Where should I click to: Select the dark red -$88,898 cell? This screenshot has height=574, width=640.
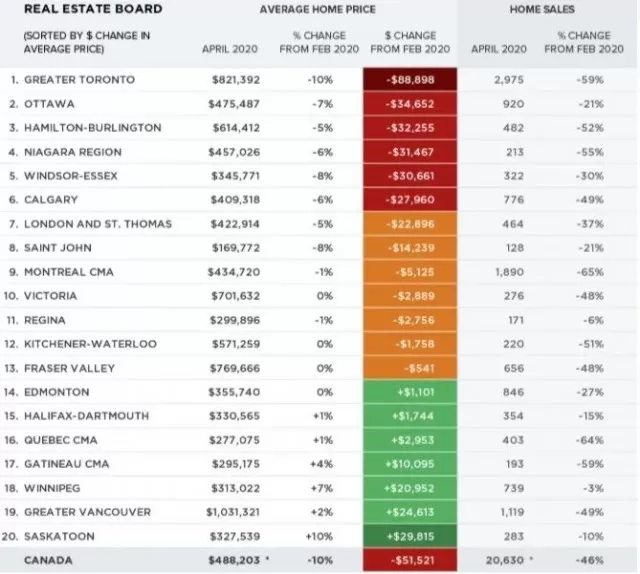410,80
